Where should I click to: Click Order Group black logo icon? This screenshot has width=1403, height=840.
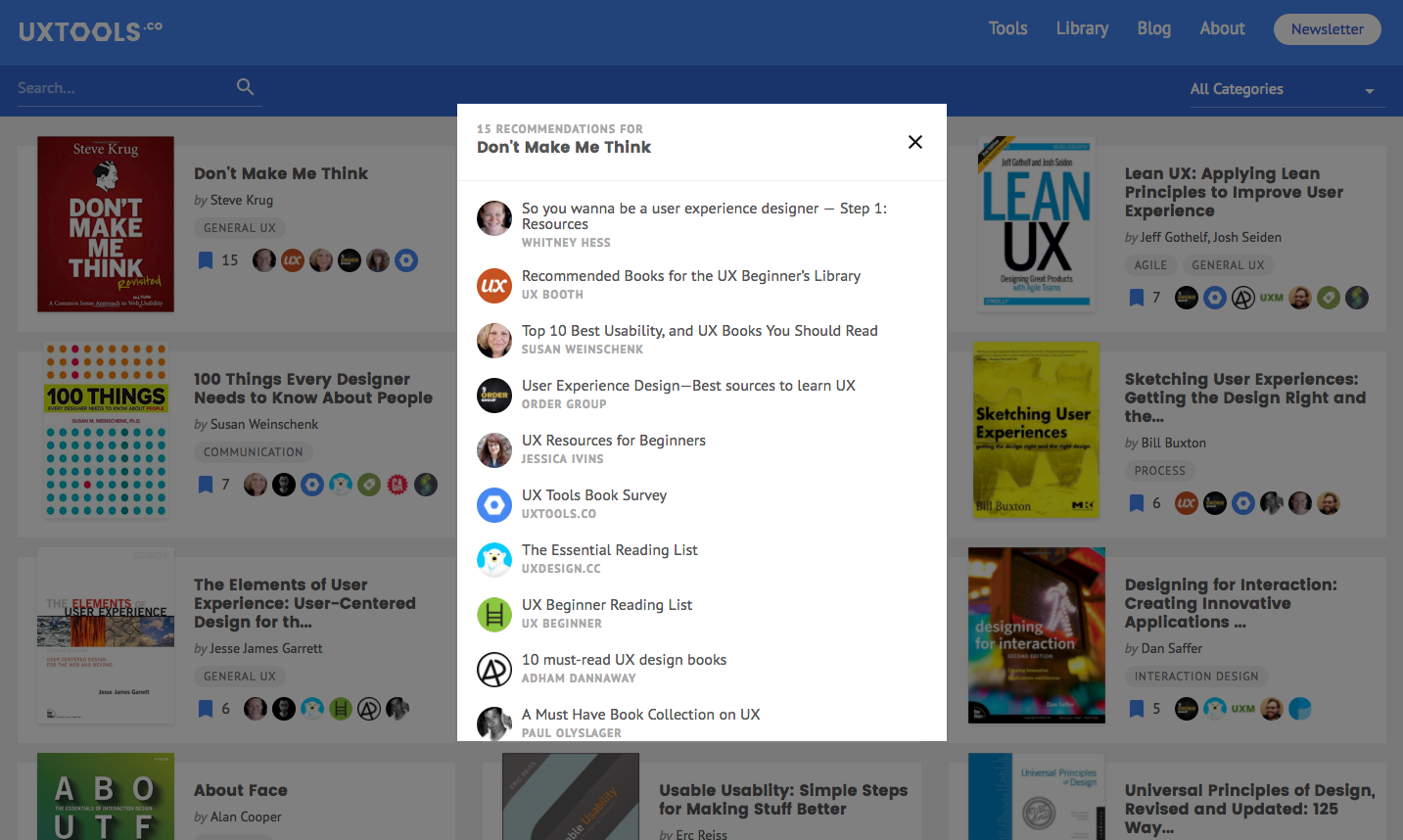click(x=494, y=396)
